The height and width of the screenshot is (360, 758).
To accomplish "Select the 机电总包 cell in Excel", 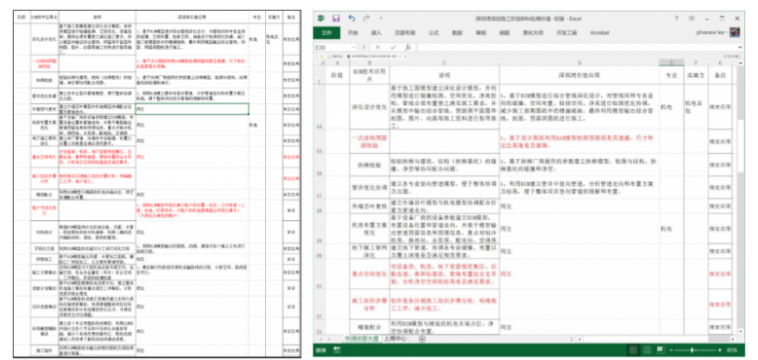I will click(x=696, y=107).
